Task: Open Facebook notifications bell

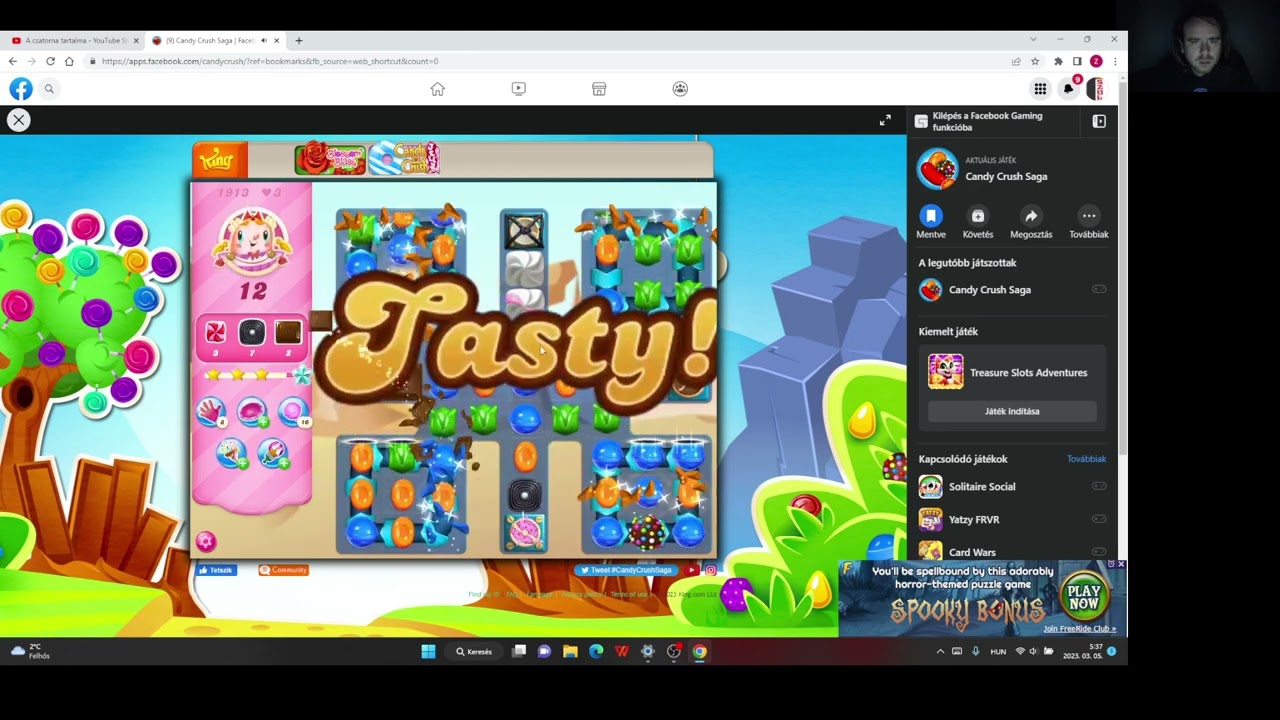Action: tap(1068, 89)
